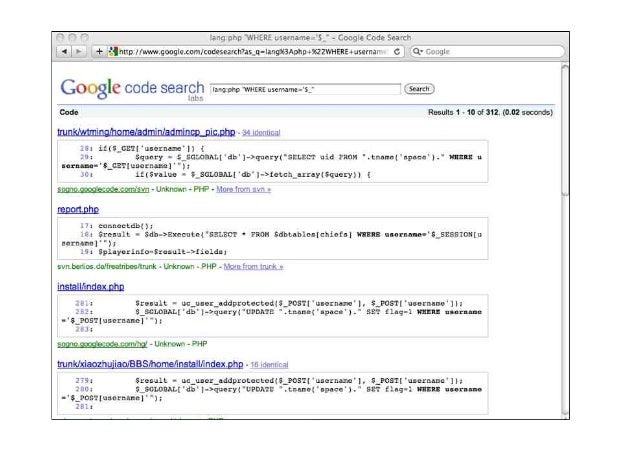Select line number 282 in install/index.php snippet
This screenshot has width=638, height=451.
click(84, 312)
